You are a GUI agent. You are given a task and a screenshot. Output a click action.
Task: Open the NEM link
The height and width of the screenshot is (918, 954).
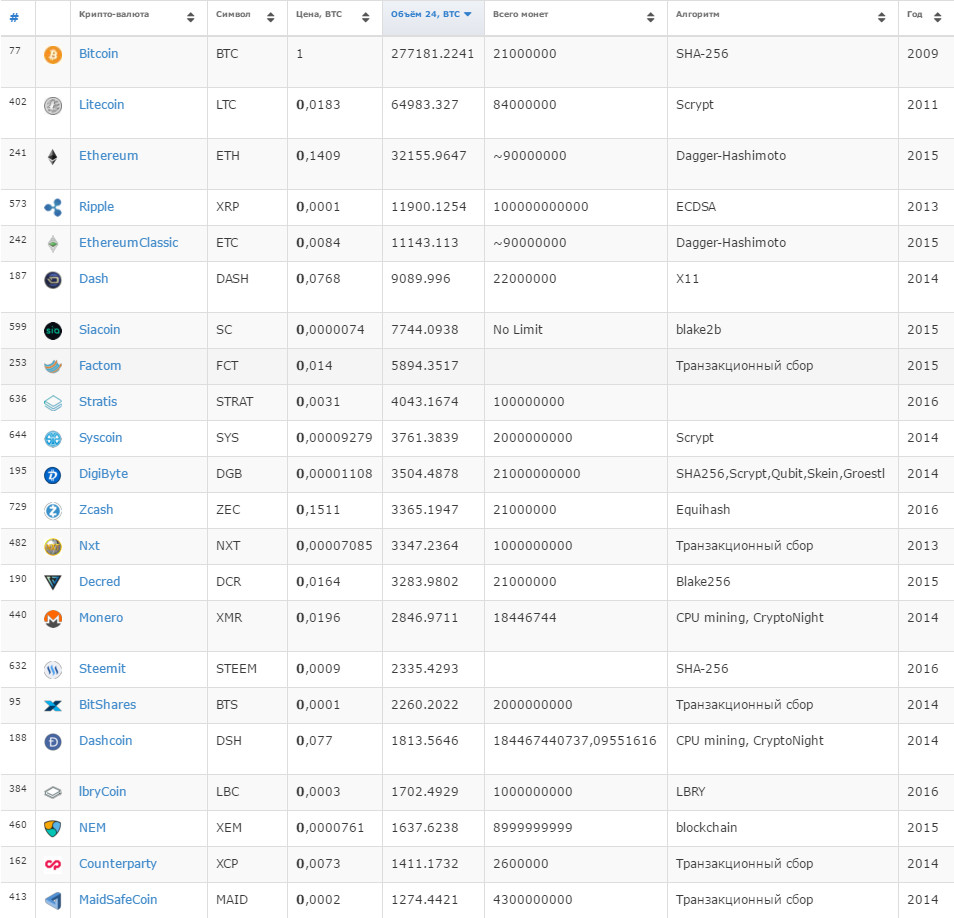[92, 827]
